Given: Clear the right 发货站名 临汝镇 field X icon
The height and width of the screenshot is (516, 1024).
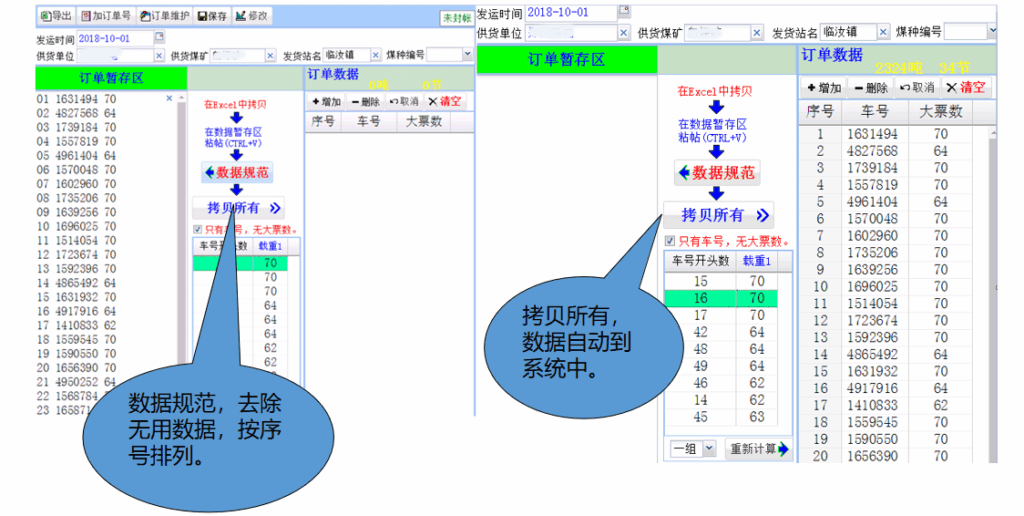Looking at the screenshot, I should 882,33.
